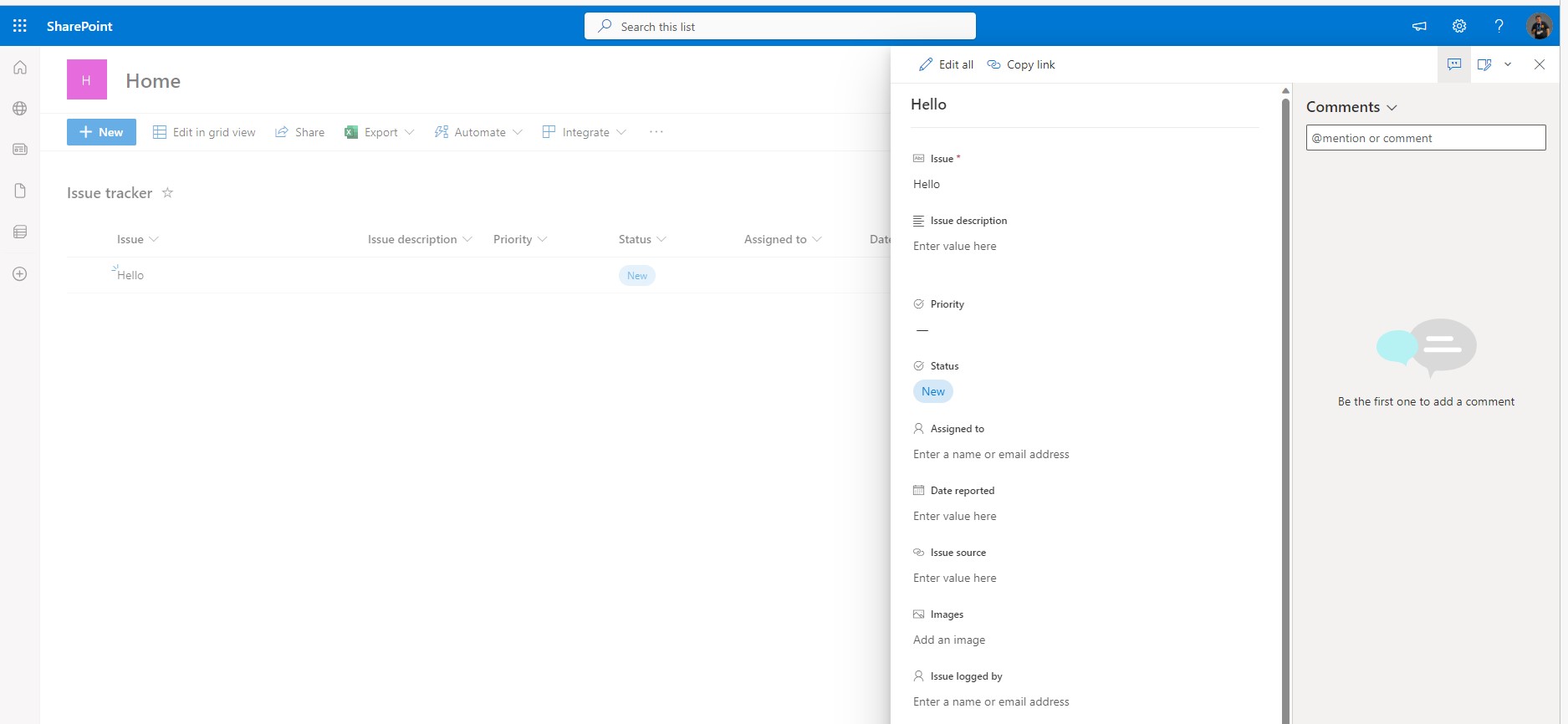Screen dimensions: 1568x724
Task: Open the SharePoint app launcher waffle
Action: click(x=20, y=26)
